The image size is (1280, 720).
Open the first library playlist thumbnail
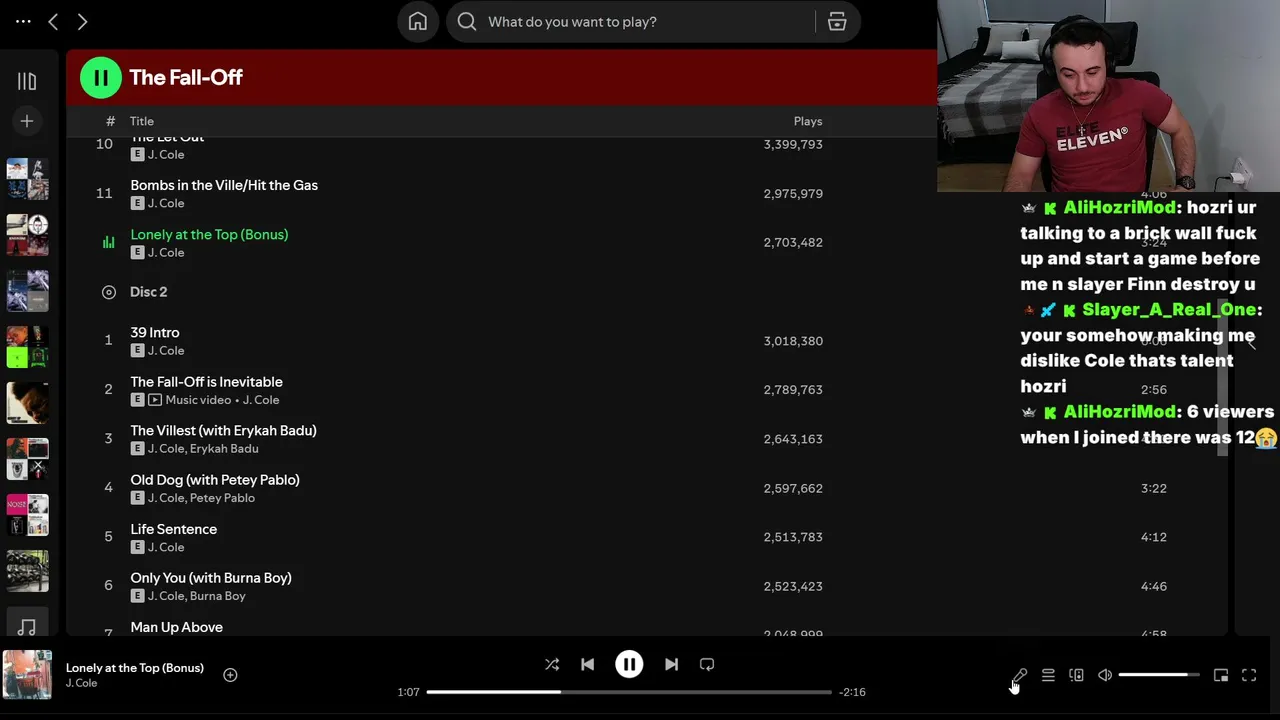click(x=27, y=179)
